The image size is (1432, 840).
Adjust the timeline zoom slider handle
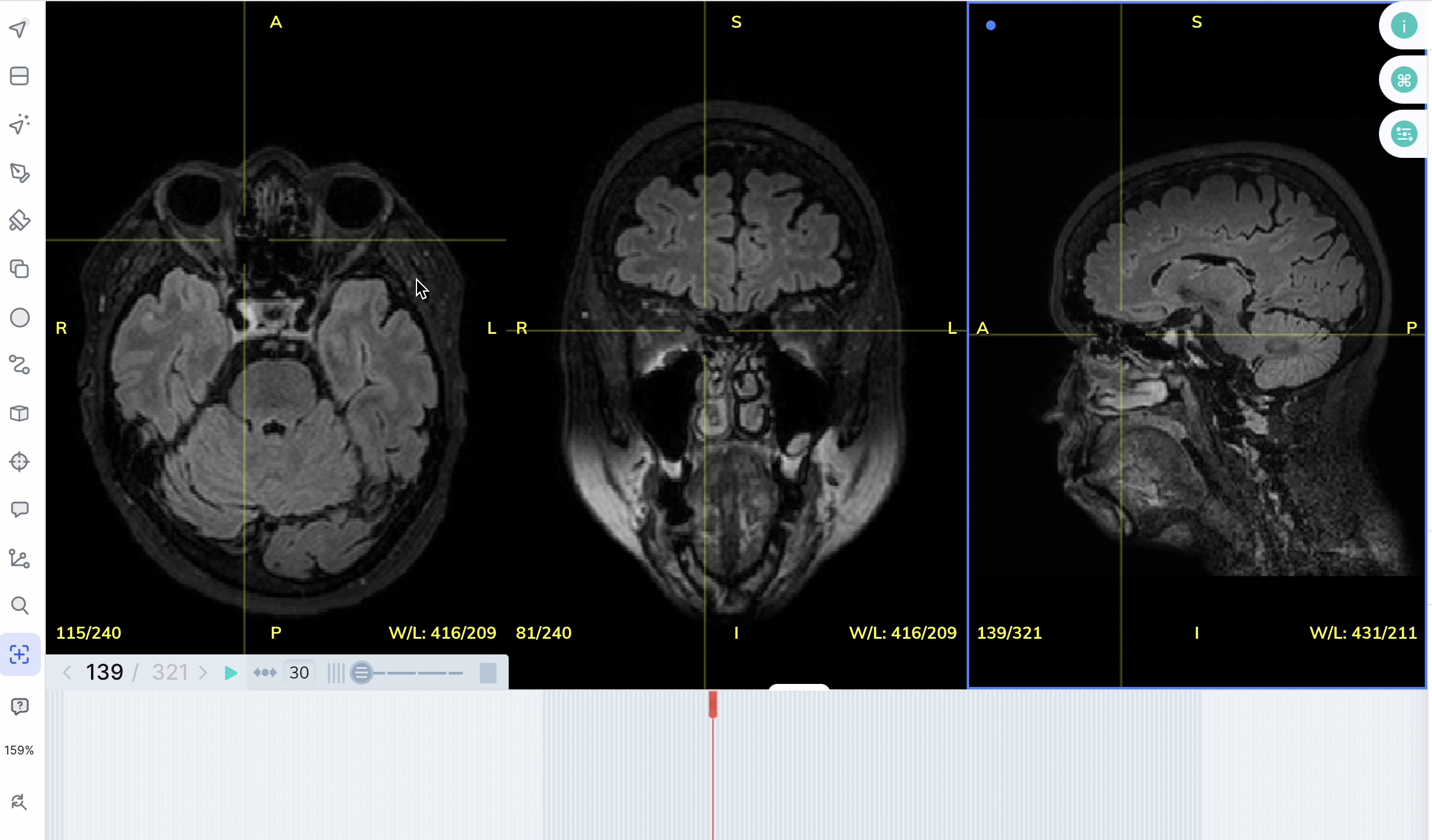click(x=362, y=672)
